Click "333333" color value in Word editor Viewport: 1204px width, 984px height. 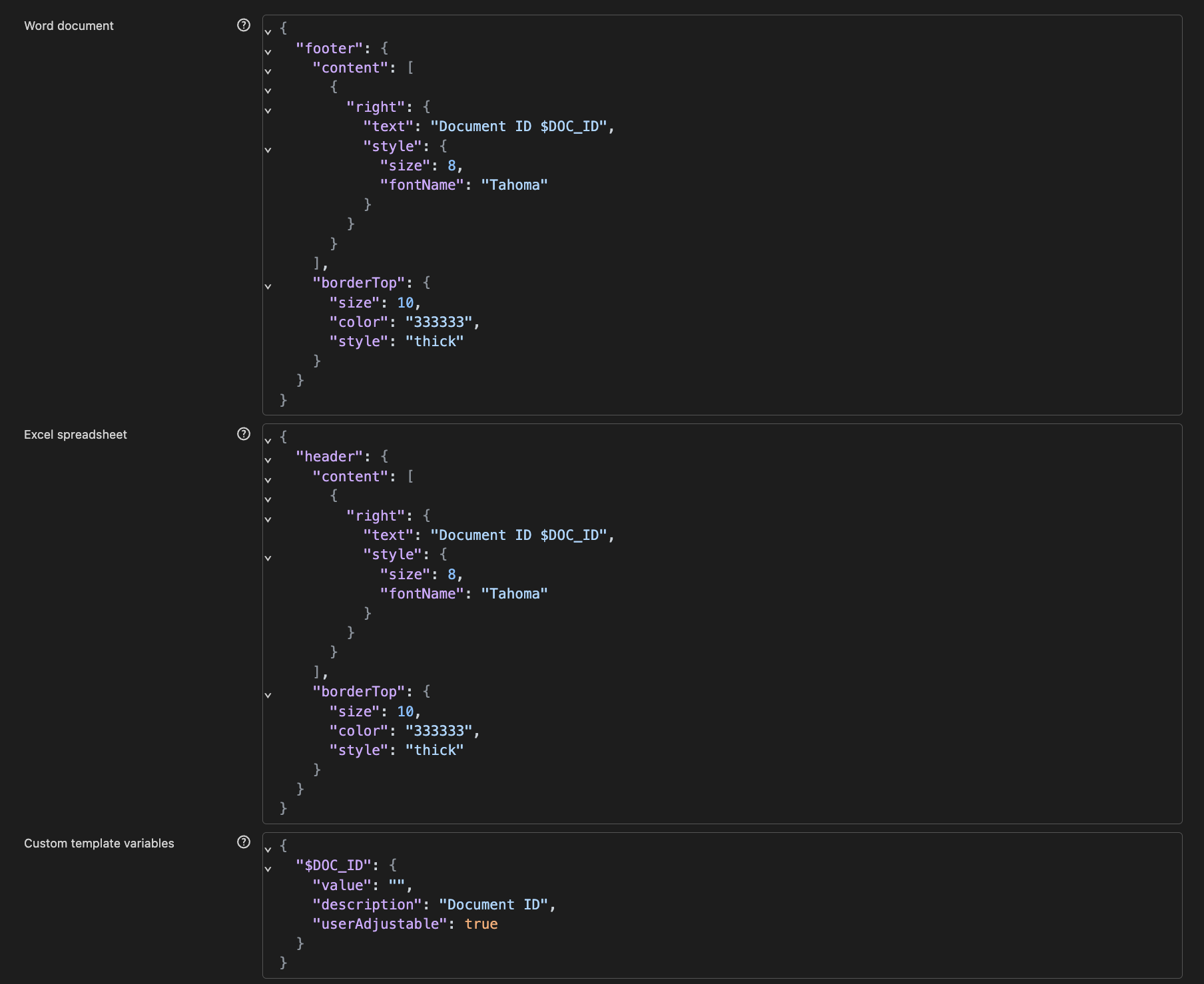[439, 322]
